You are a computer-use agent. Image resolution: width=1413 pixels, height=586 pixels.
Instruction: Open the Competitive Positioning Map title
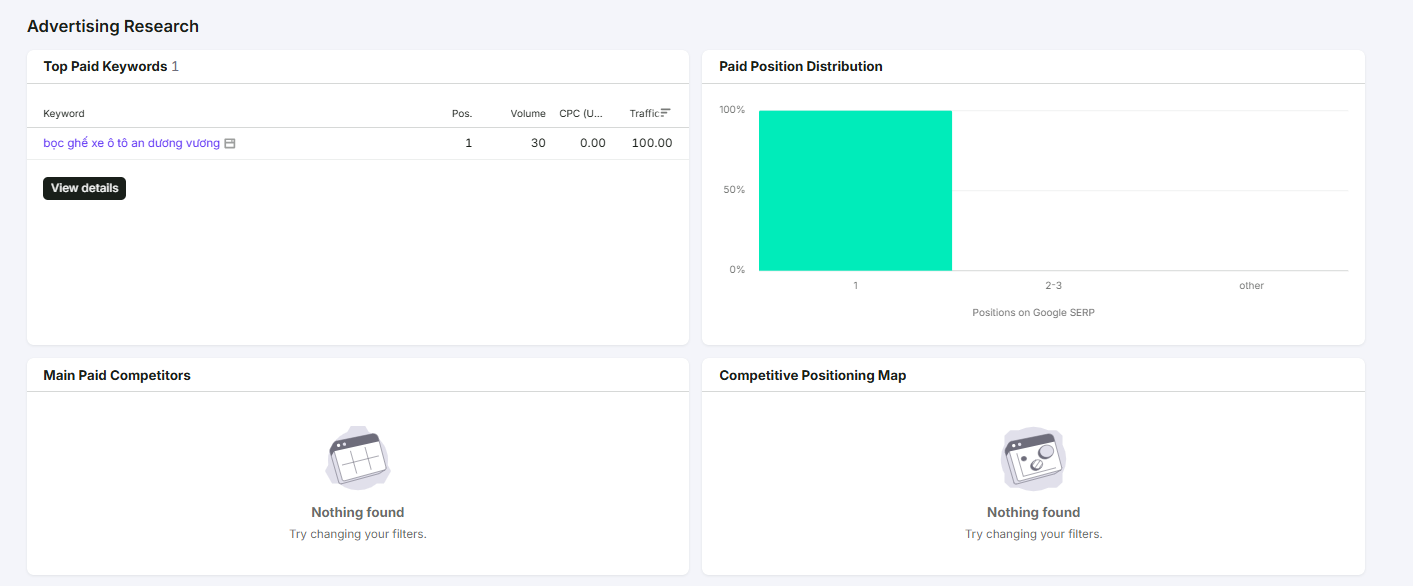[813, 375]
